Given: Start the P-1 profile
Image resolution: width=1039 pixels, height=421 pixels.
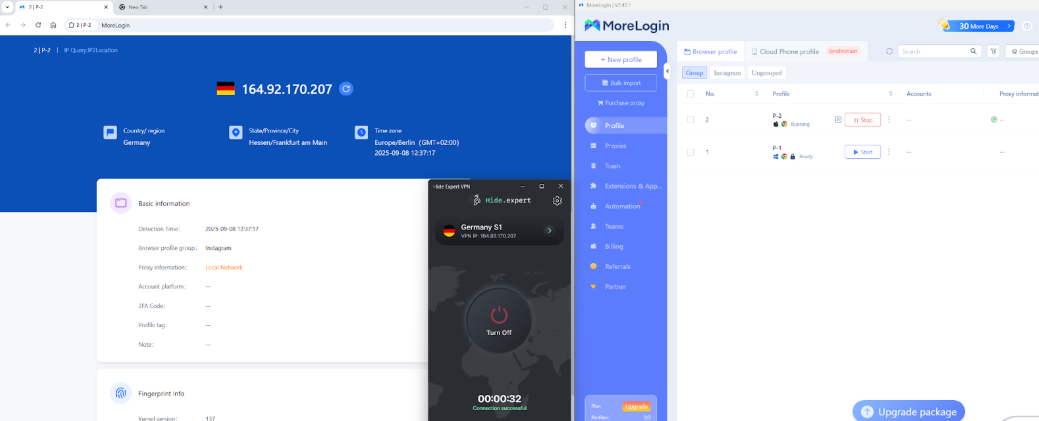Looking at the screenshot, I should click(x=862, y=152).
